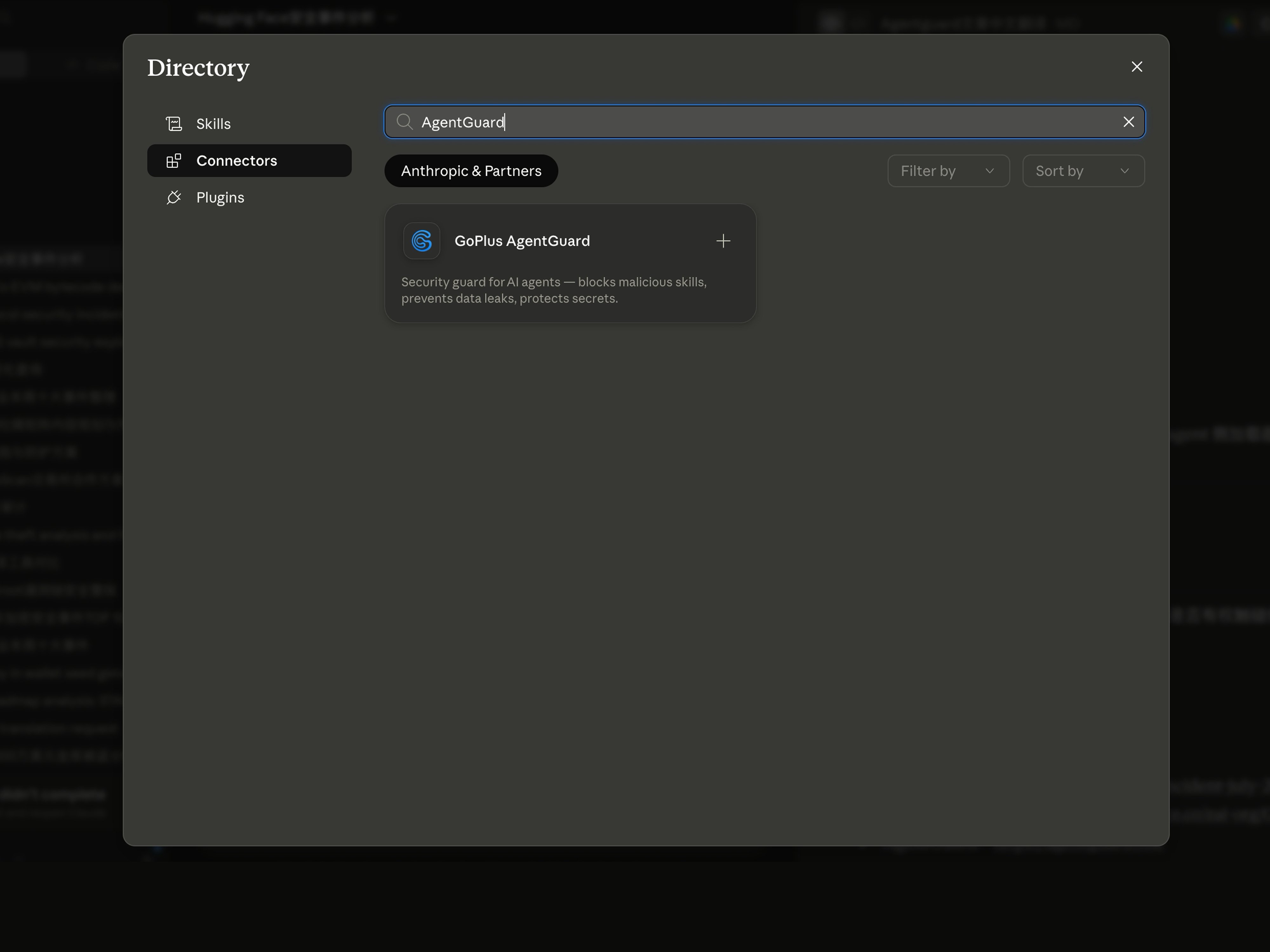Click the Connectors blocks icon
Viewport: 1270px width, 952px height.
(174, 161)
